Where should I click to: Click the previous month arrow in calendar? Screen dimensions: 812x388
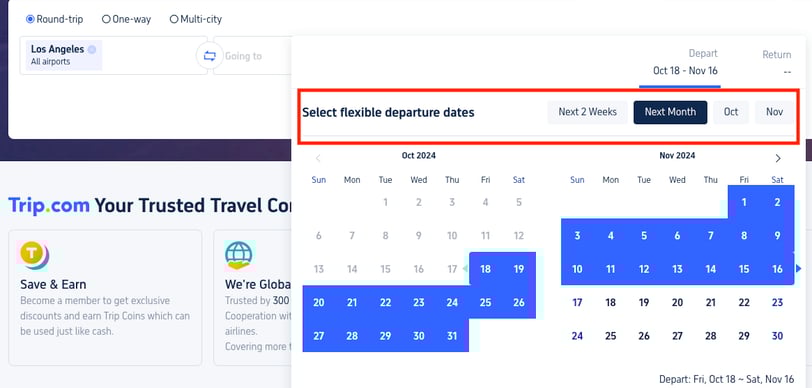[318, 158]
